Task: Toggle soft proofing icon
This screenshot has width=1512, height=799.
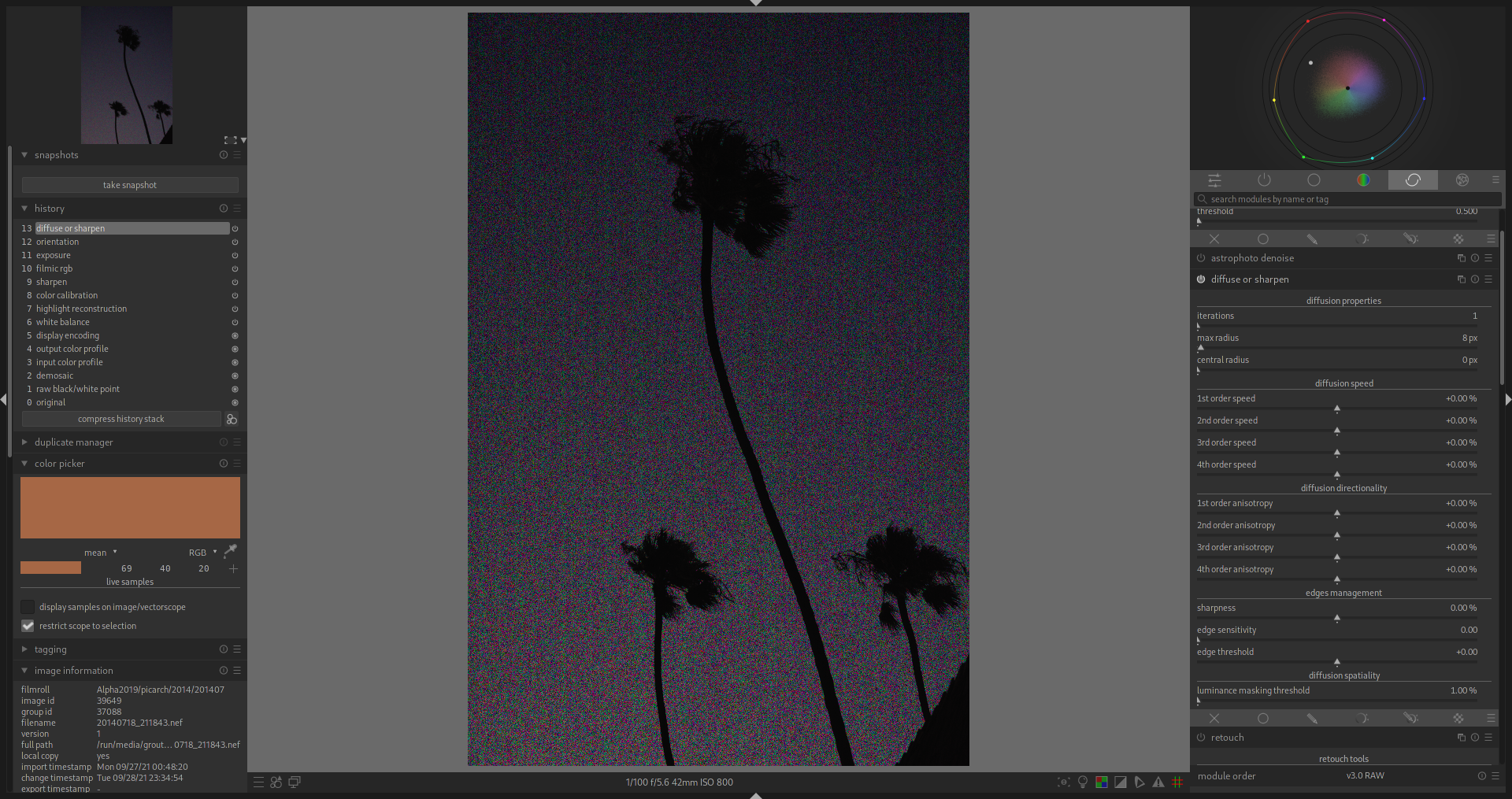Action: [1140, 782]
